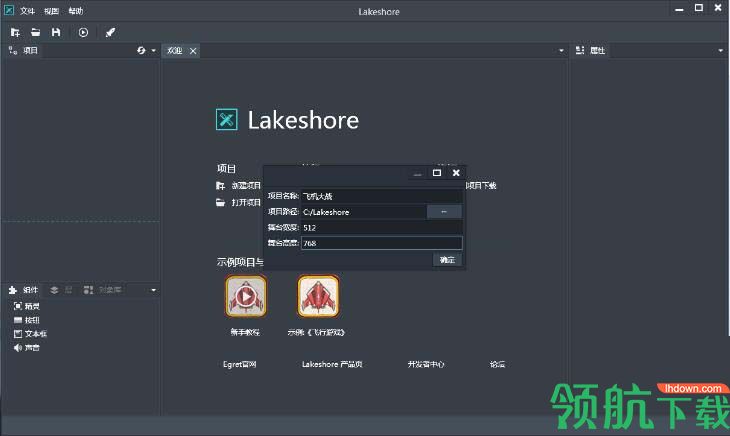
Task: Select the 项目 project panel tab
Action: [23, 50]
